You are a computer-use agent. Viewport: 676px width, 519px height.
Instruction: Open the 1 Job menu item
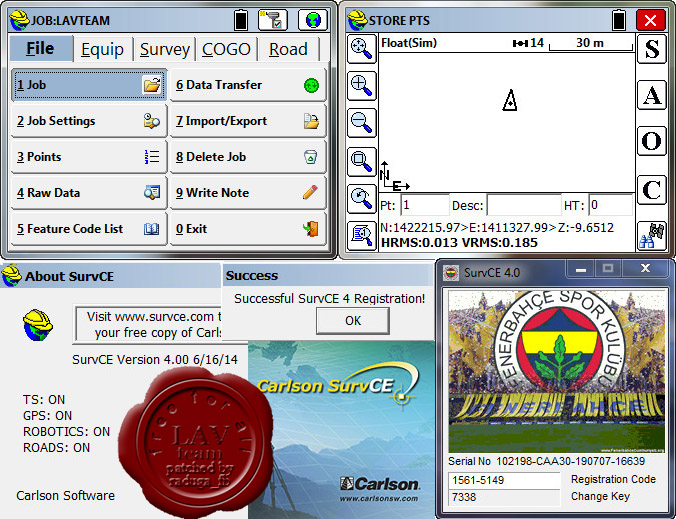tap(89, 85)
